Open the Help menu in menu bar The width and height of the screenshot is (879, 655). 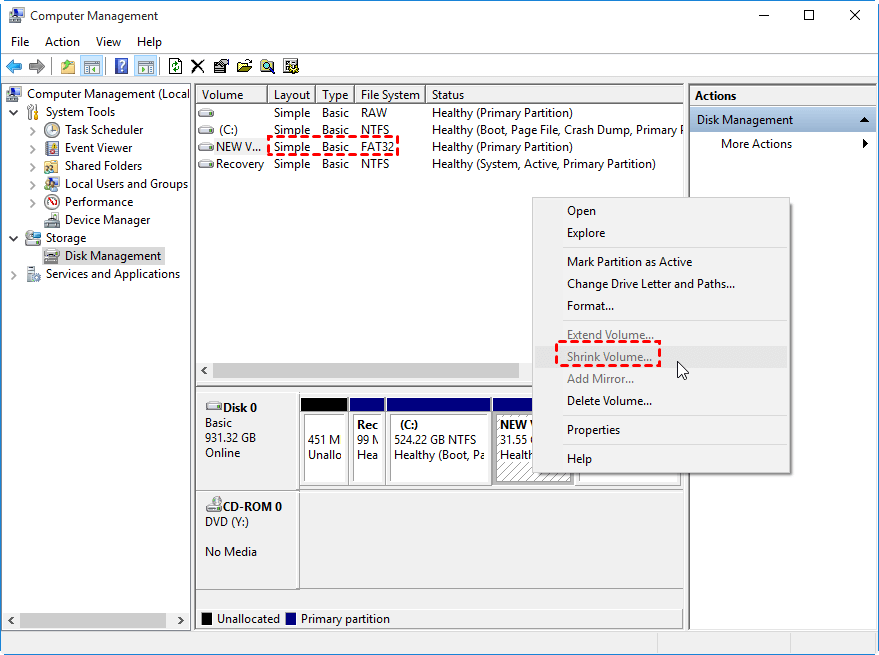pyautogui.click(x=149, y=42)
